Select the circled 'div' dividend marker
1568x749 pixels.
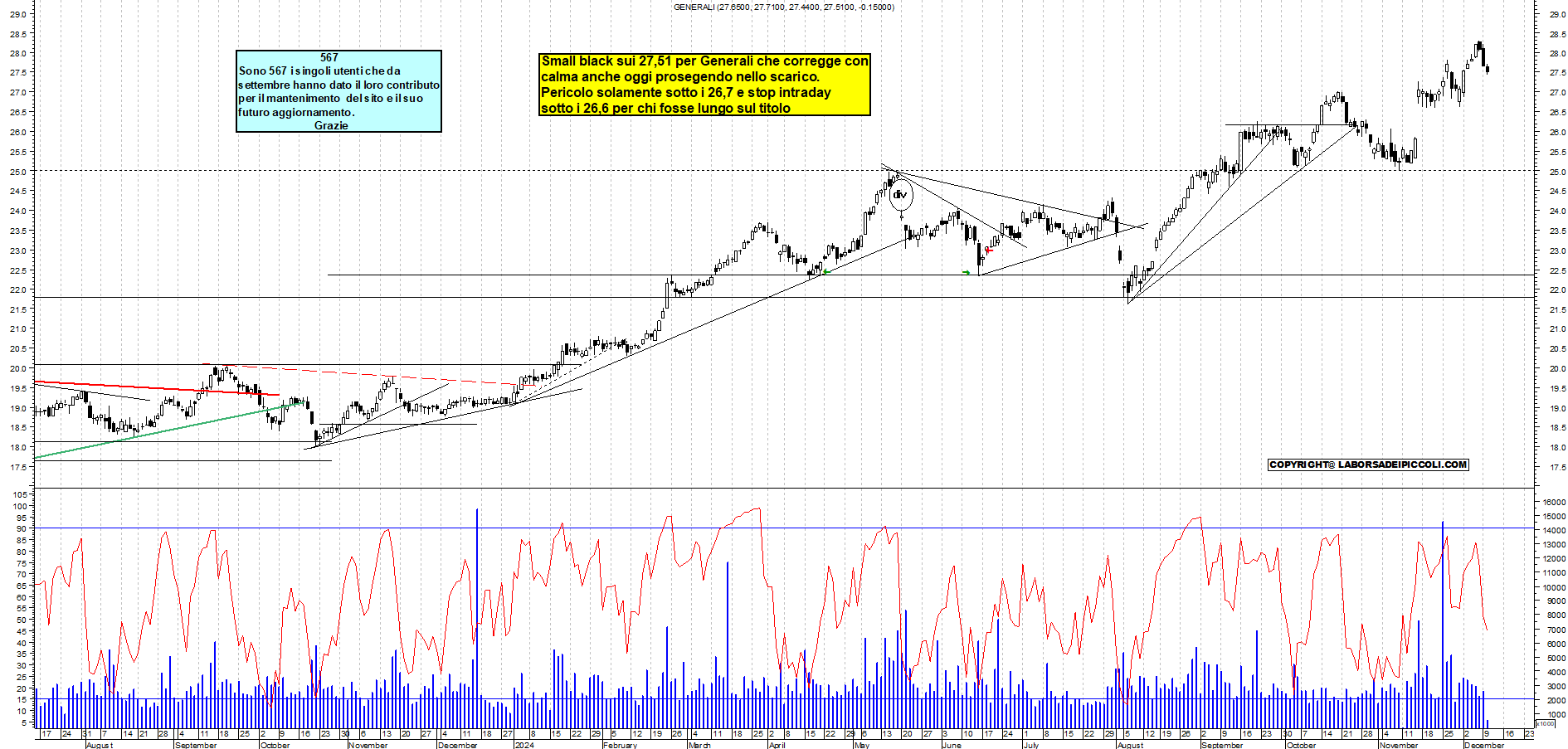pyautogui.click(x=900, y=195)
